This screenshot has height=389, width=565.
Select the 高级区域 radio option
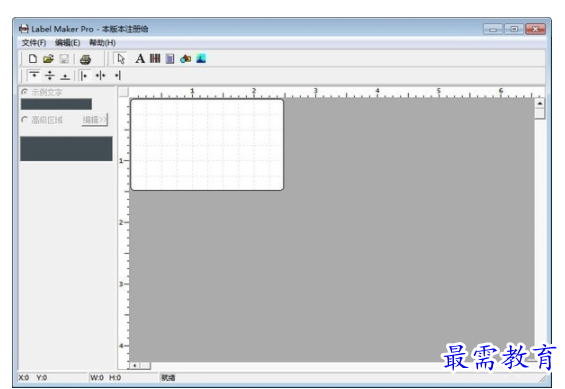point(24,120)
